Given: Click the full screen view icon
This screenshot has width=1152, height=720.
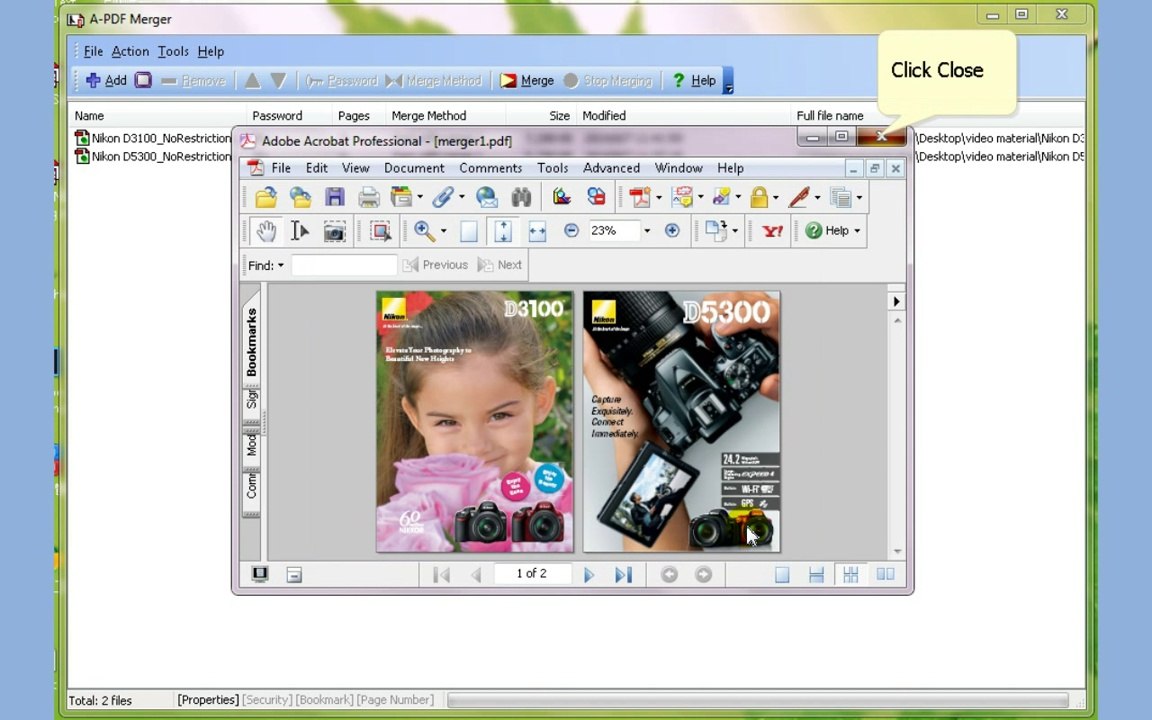Looking at the screenshot, I should (x=259, y=575).
